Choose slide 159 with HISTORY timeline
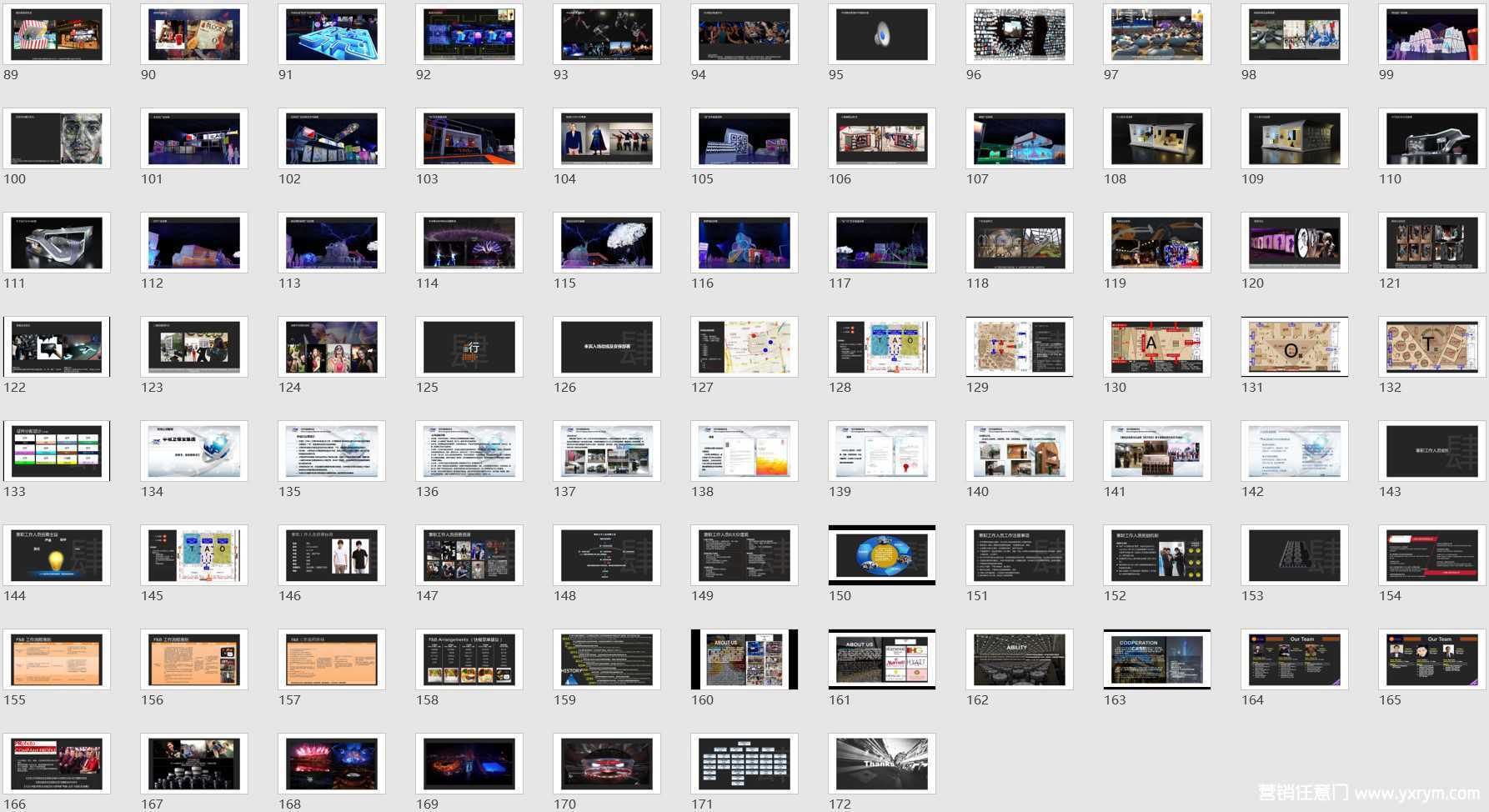This screenshot has height=812, width=1489. tap(606, 659)
